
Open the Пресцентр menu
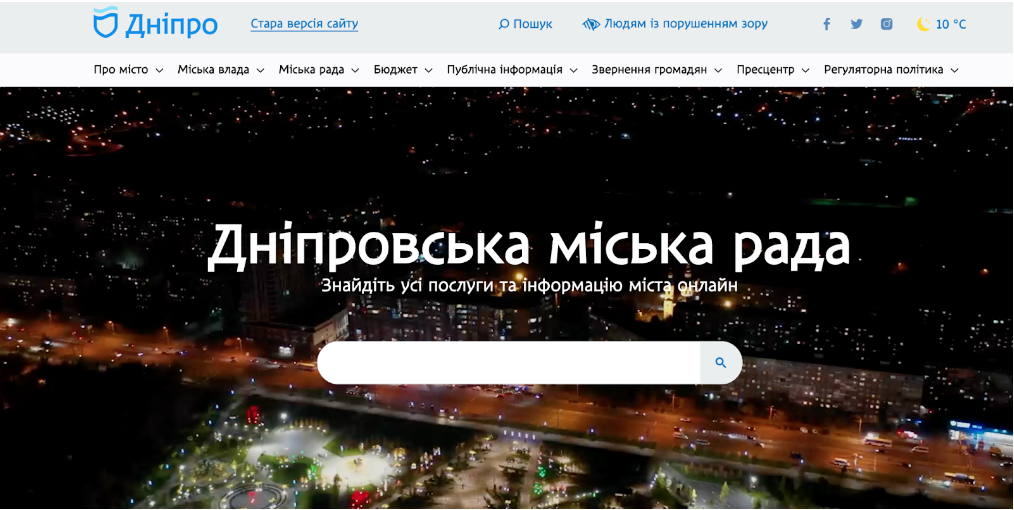tap(765, 70)
